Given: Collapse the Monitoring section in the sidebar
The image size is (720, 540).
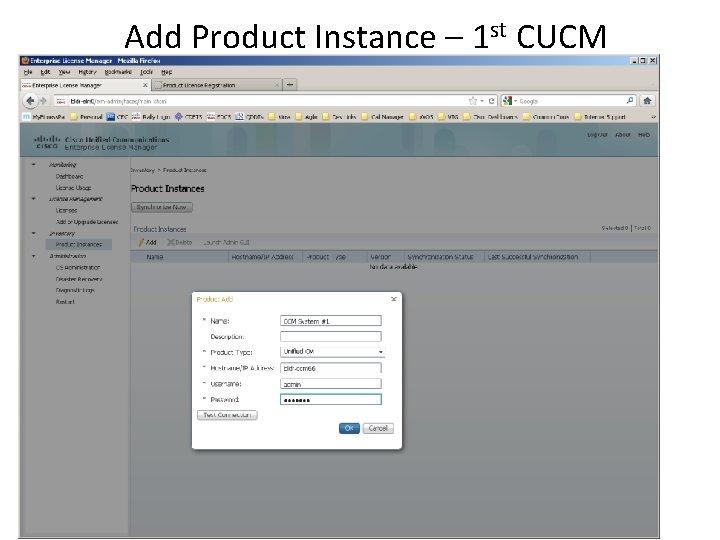Looking at the screenshot, I should (34, 164).
